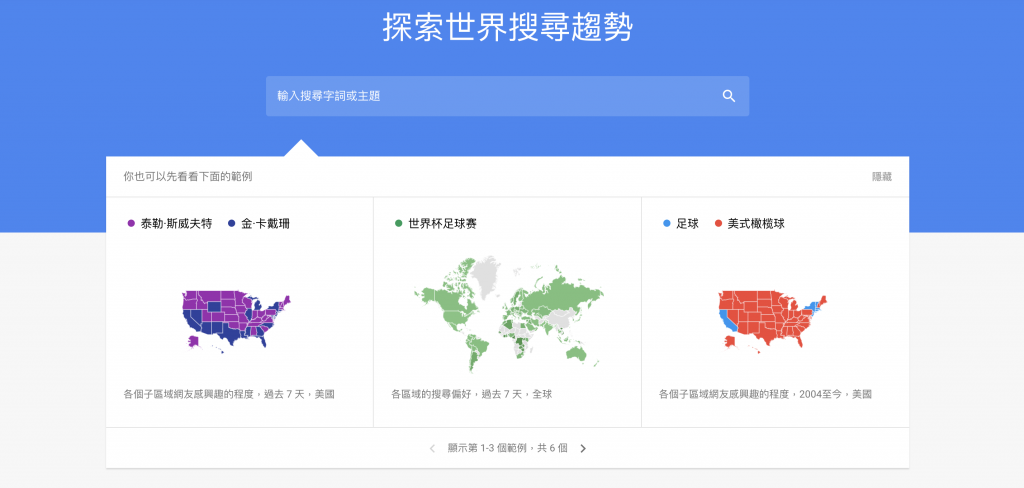This screenshot has height=488, width=1024.
Task: Click the 顯示第 1-3 個範例，共 6 個 text
Action: tap(507, 448)
